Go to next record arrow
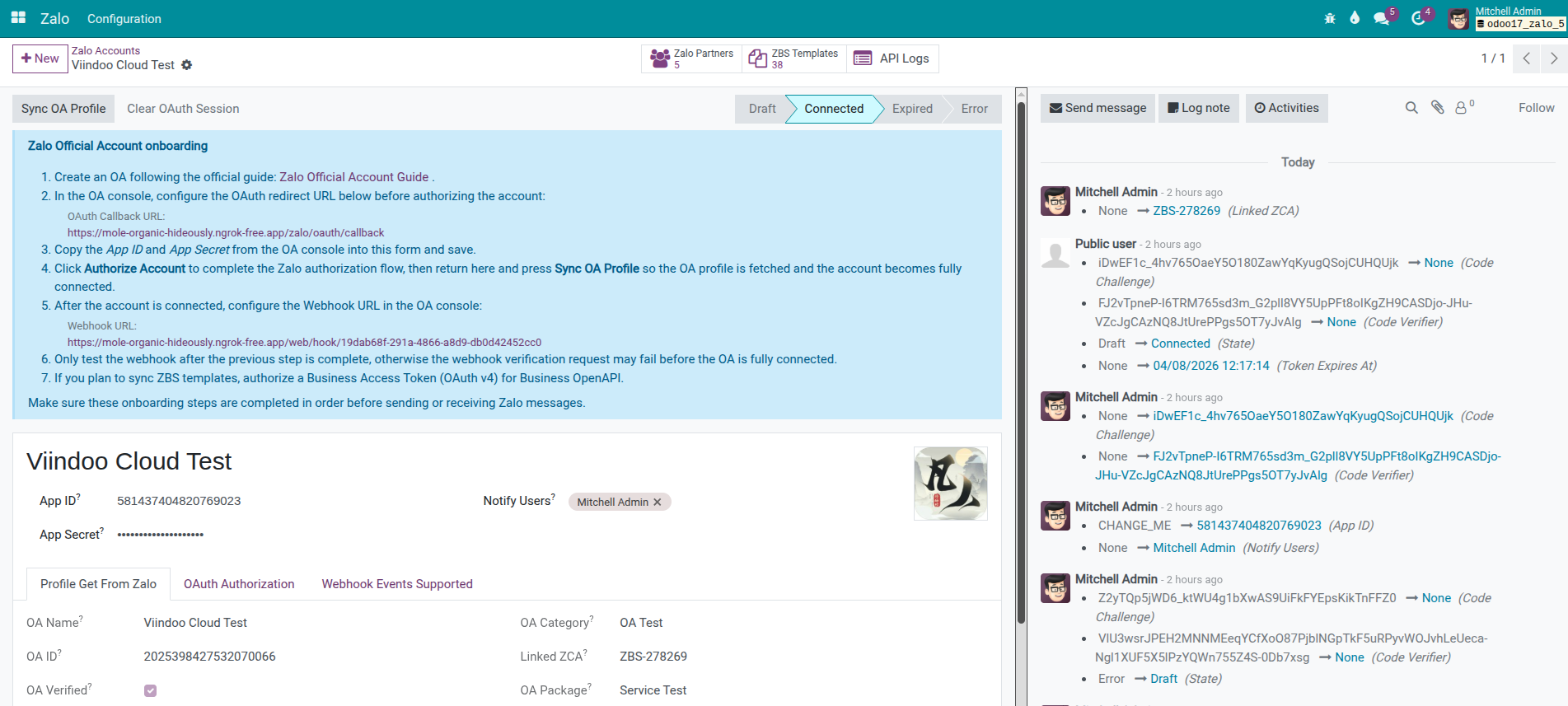The image size is (1568, 706). [1553, 58]
